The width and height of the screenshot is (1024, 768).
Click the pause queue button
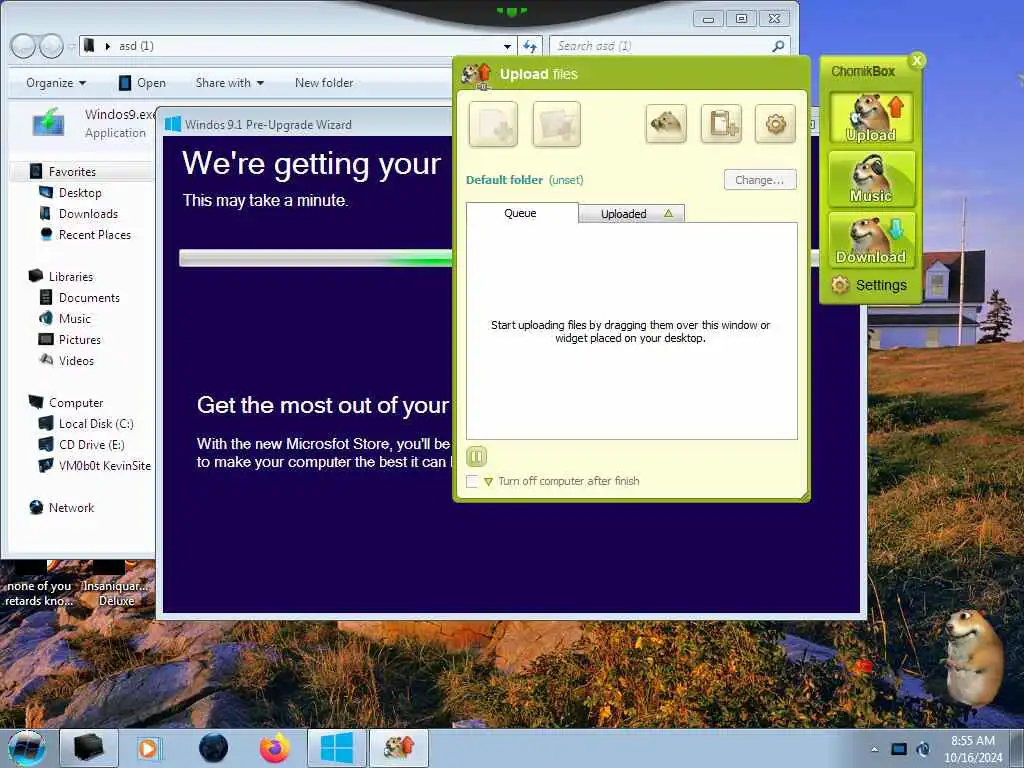click(476, 456)
